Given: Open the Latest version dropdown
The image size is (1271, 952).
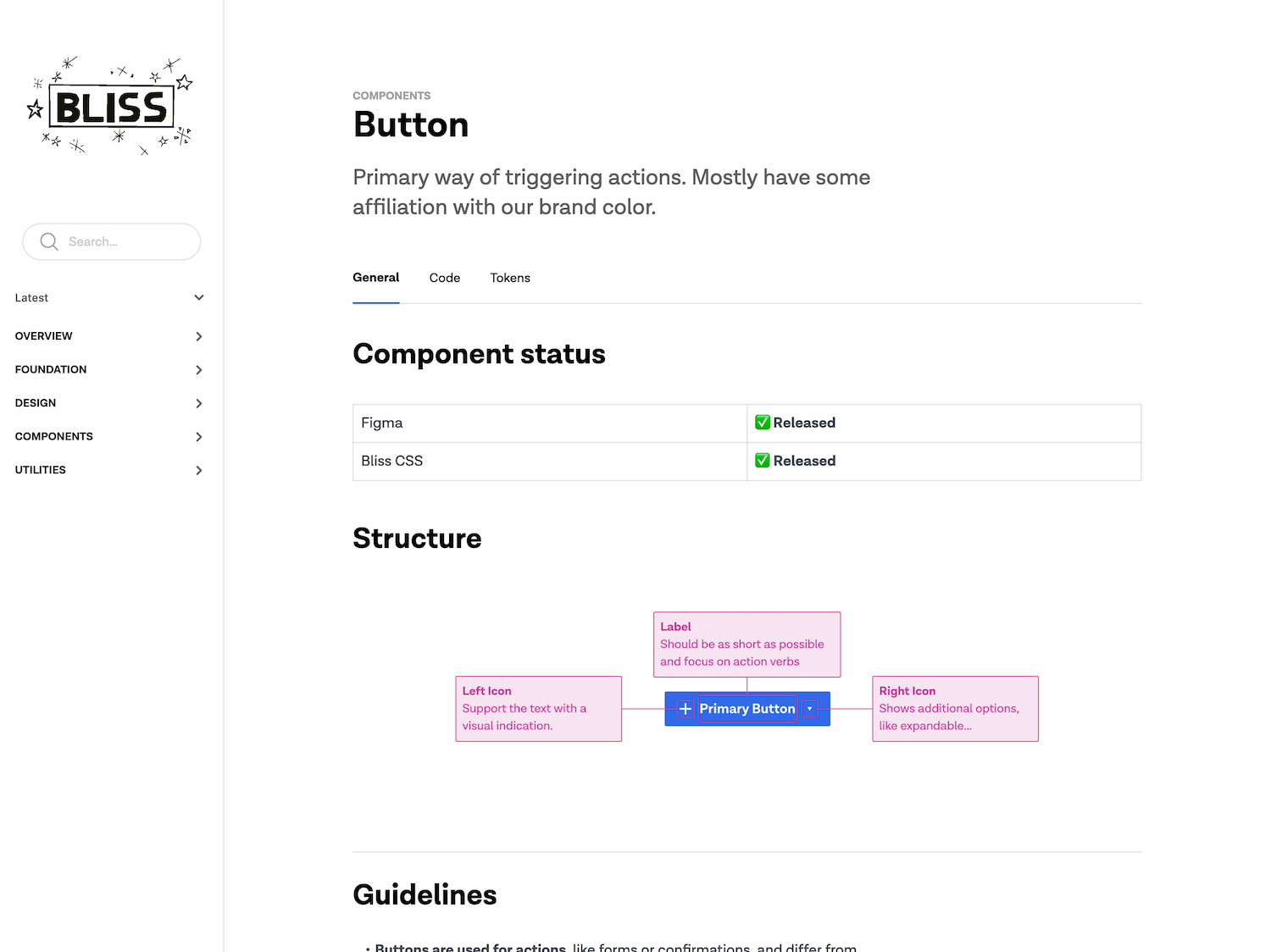Looking at the screenshot, I should [199, 298].
